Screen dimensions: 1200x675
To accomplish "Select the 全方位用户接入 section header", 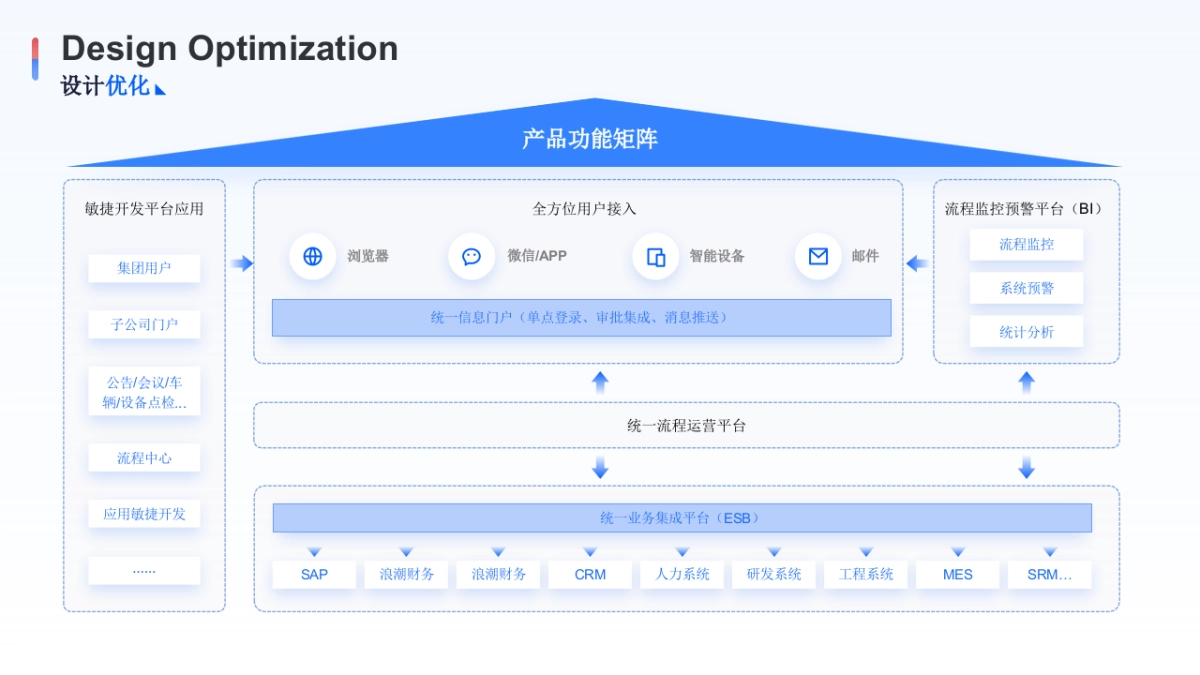I will tap(583, 209).
